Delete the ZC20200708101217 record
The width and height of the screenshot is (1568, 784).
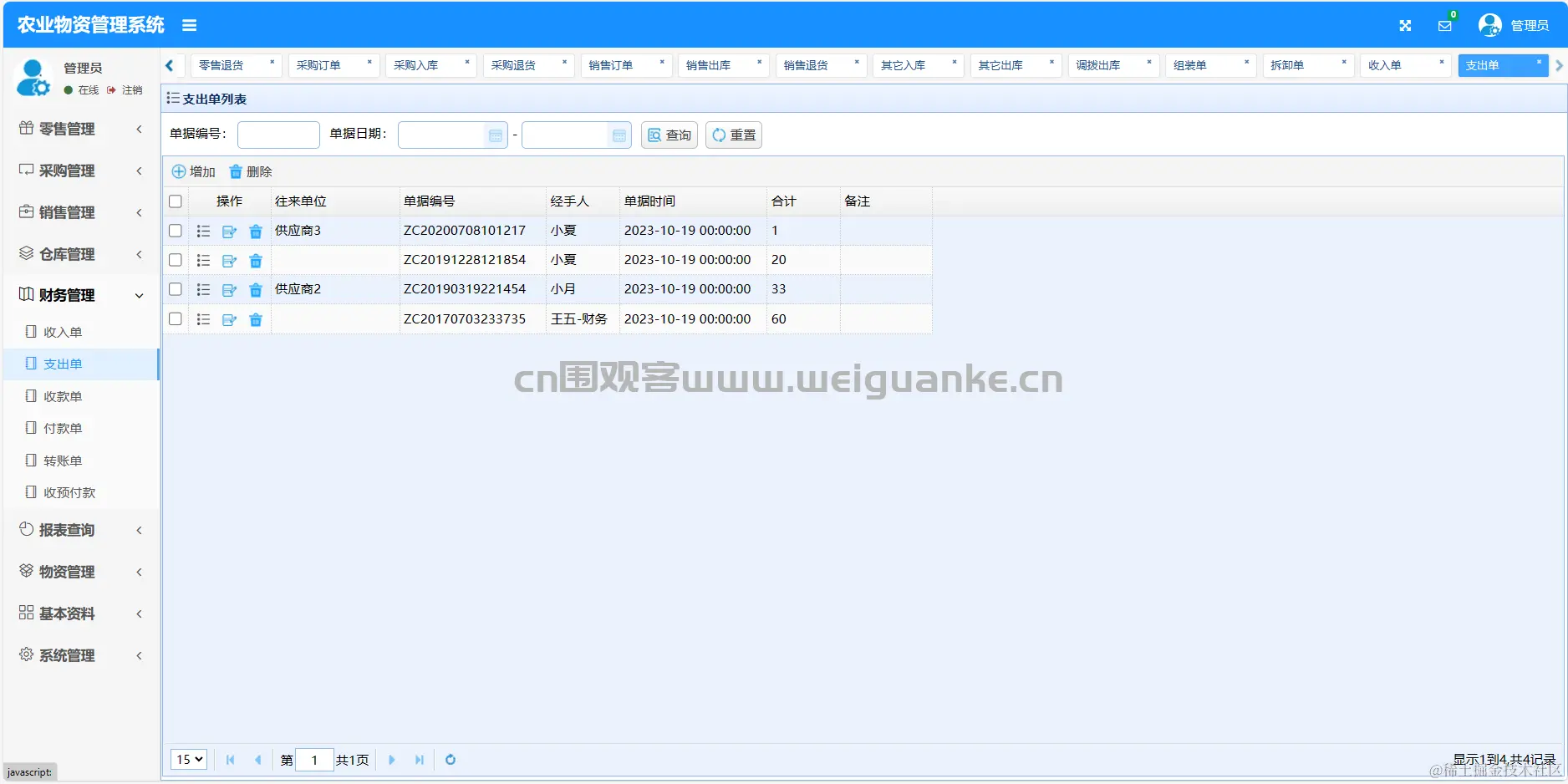tap(256, 232)
